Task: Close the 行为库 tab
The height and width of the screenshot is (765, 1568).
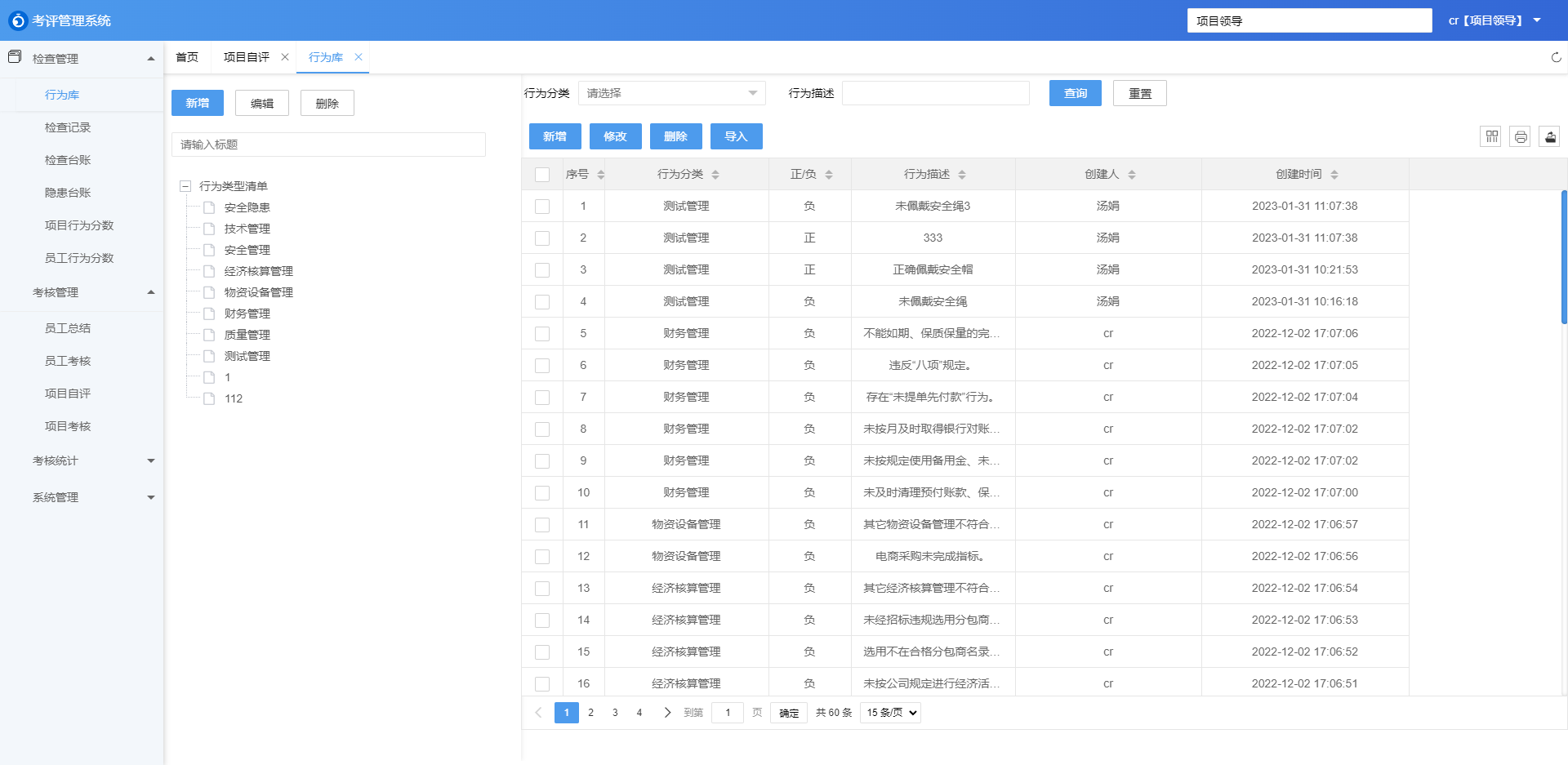Action: (359, 57)
